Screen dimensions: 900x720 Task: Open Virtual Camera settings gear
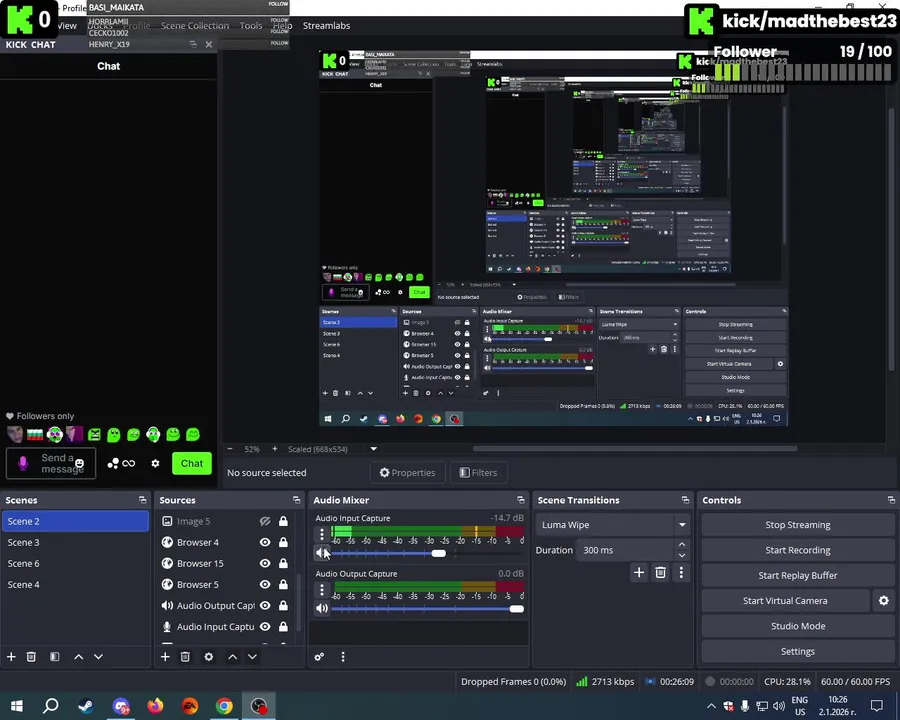coord(884,601)
